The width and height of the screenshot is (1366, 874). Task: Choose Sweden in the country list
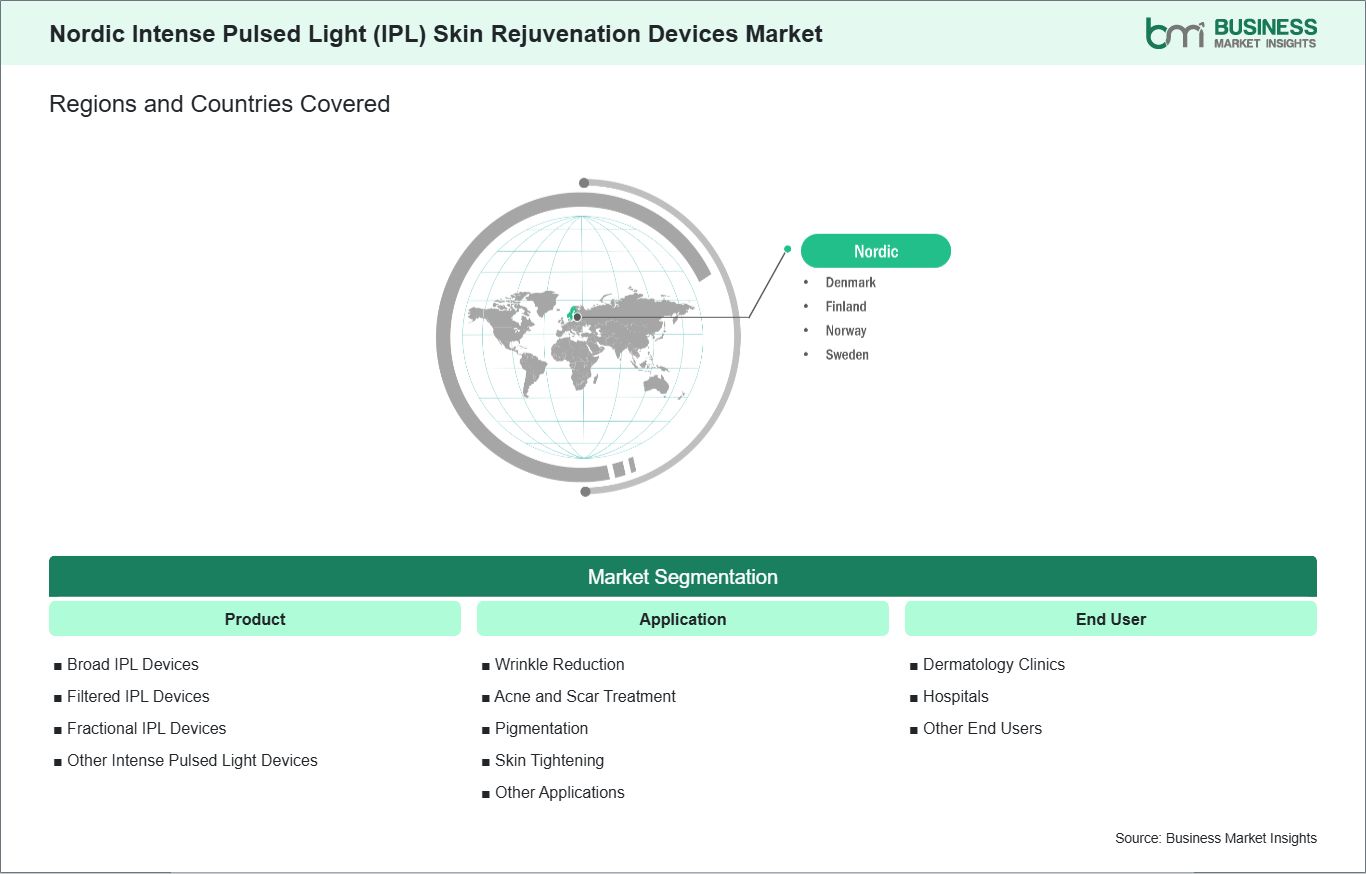(847, 355)
